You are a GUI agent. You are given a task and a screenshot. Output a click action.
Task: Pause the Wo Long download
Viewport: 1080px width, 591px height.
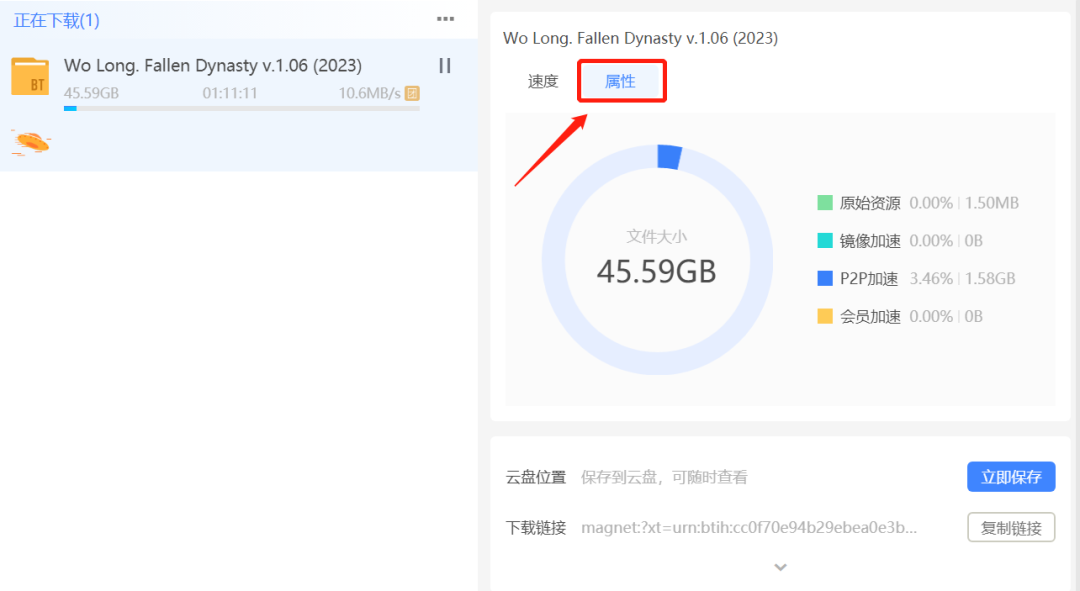click(445, 65)
